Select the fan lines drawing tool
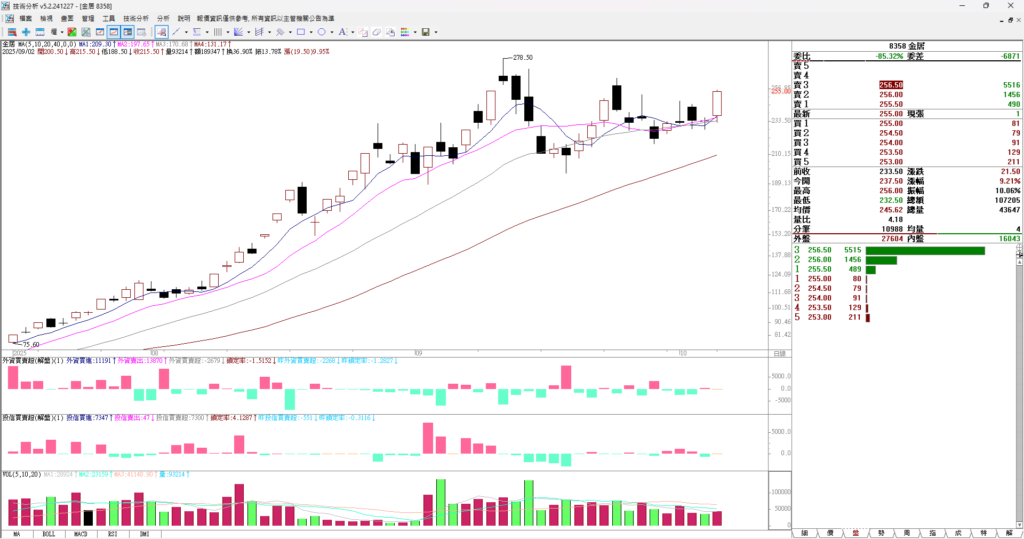Image resolution: width=1024 pixels, height=539 pixels. [238, 32]
